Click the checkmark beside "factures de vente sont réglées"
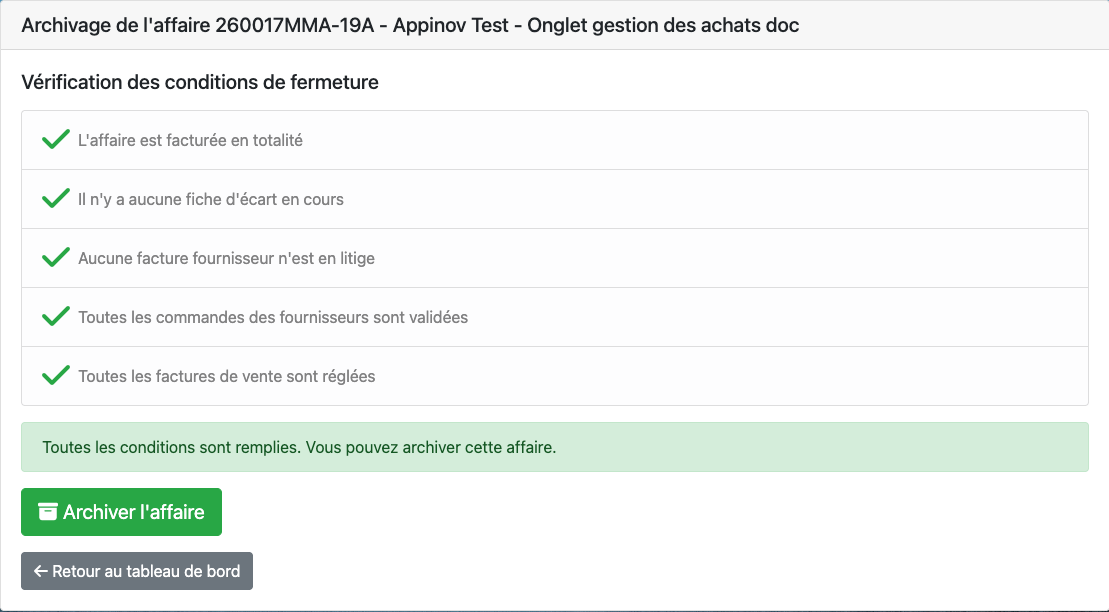 pyautogui.click(x=55, y=376)
